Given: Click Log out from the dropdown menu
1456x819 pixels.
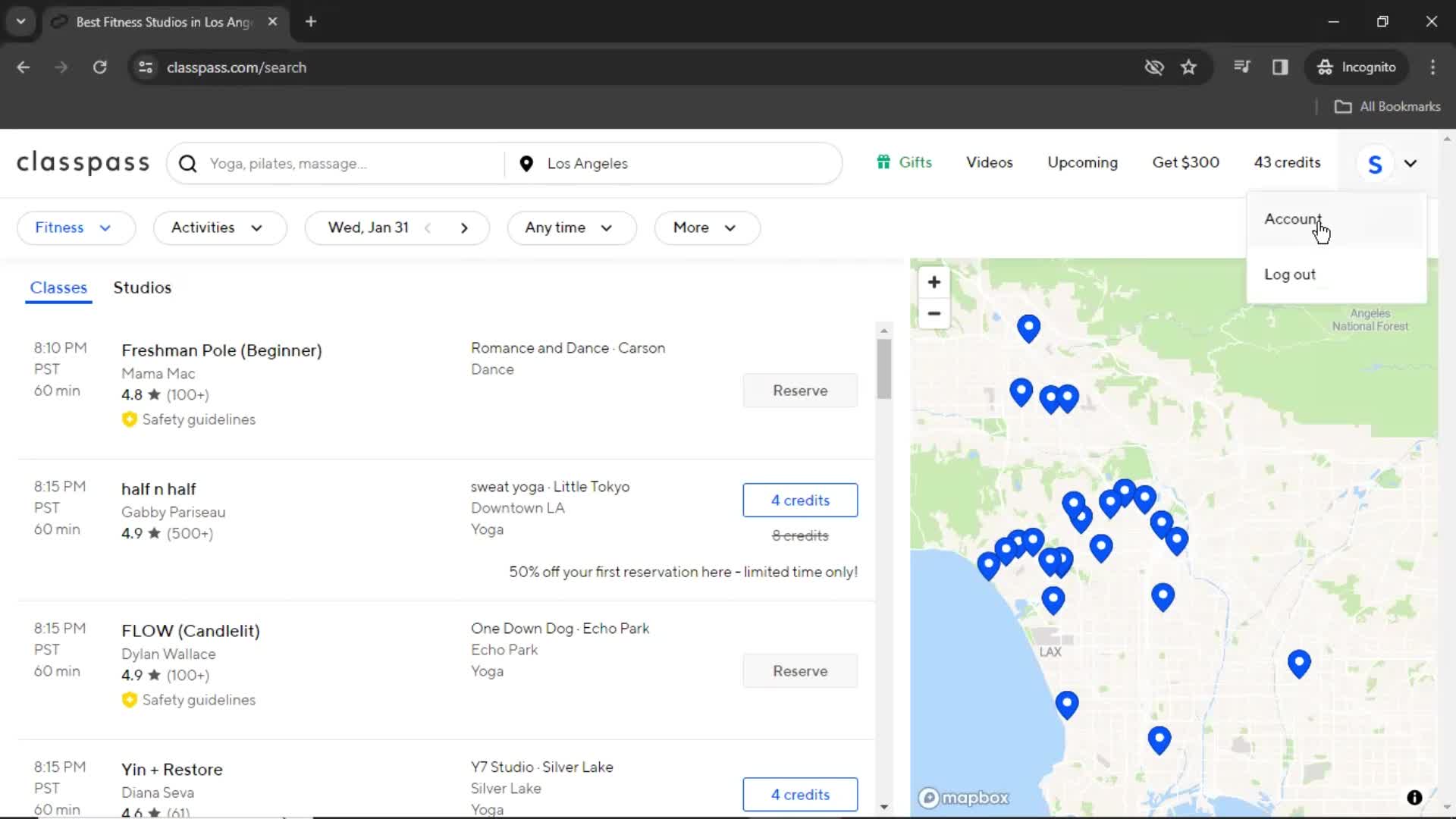Looking at the screenshot, I should (x=1291, y=274).
